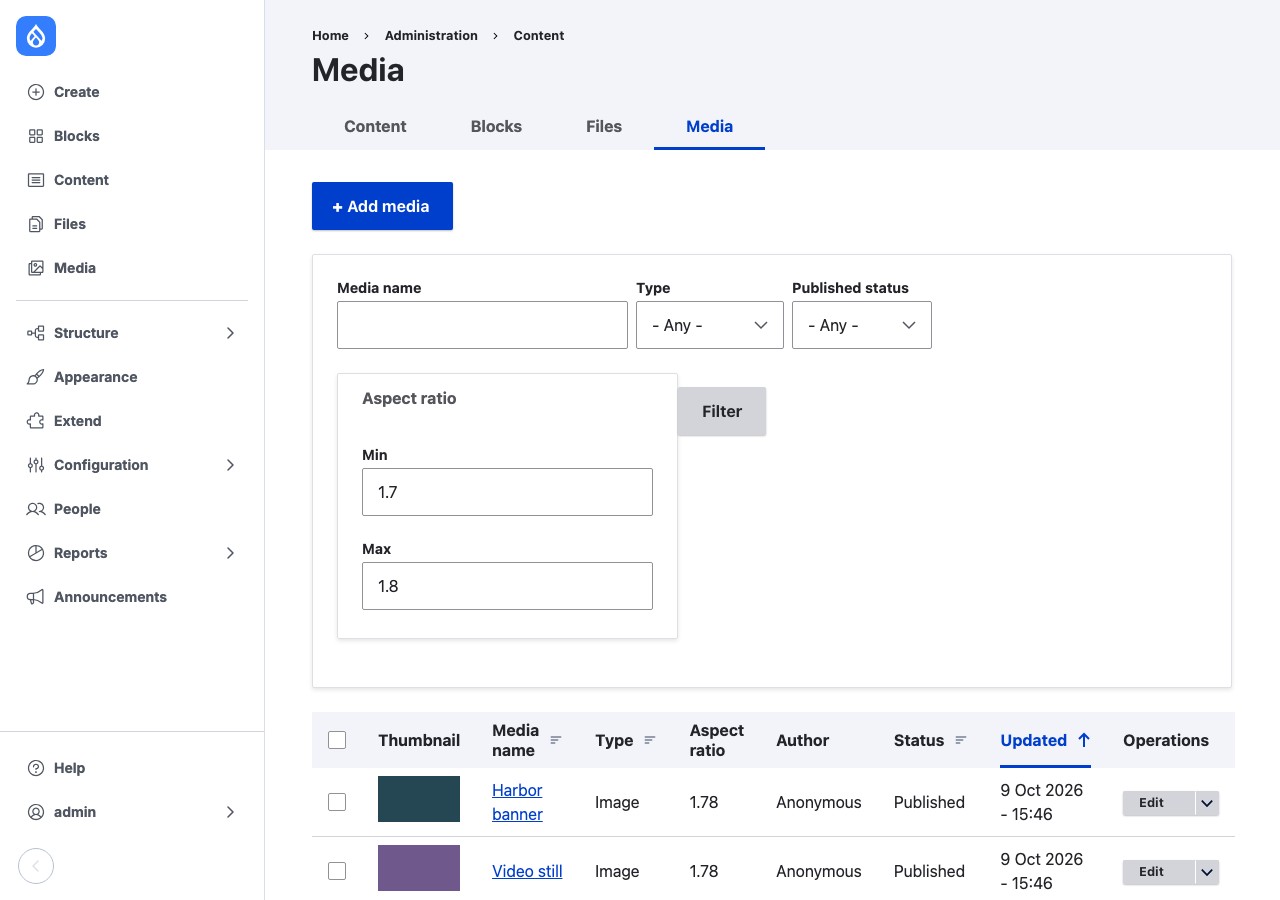The width and height of the screenshot is (1280, 900).
Task: Click the Media image icon in sidebar
Action: pos(36,268)
